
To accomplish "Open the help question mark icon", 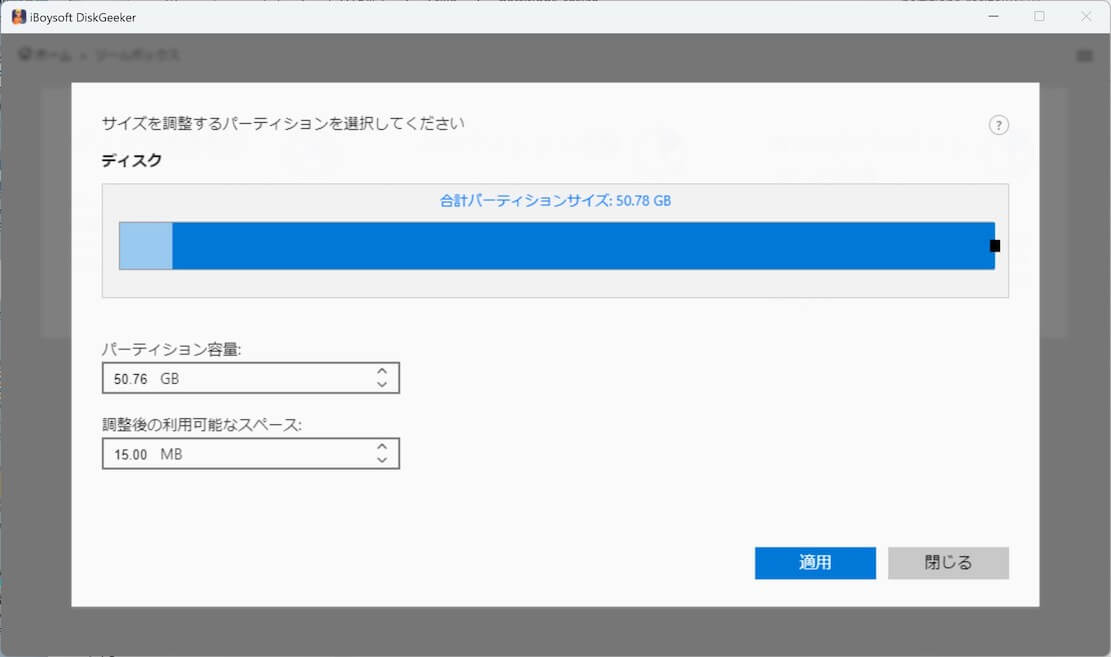I will pos(998,125).
